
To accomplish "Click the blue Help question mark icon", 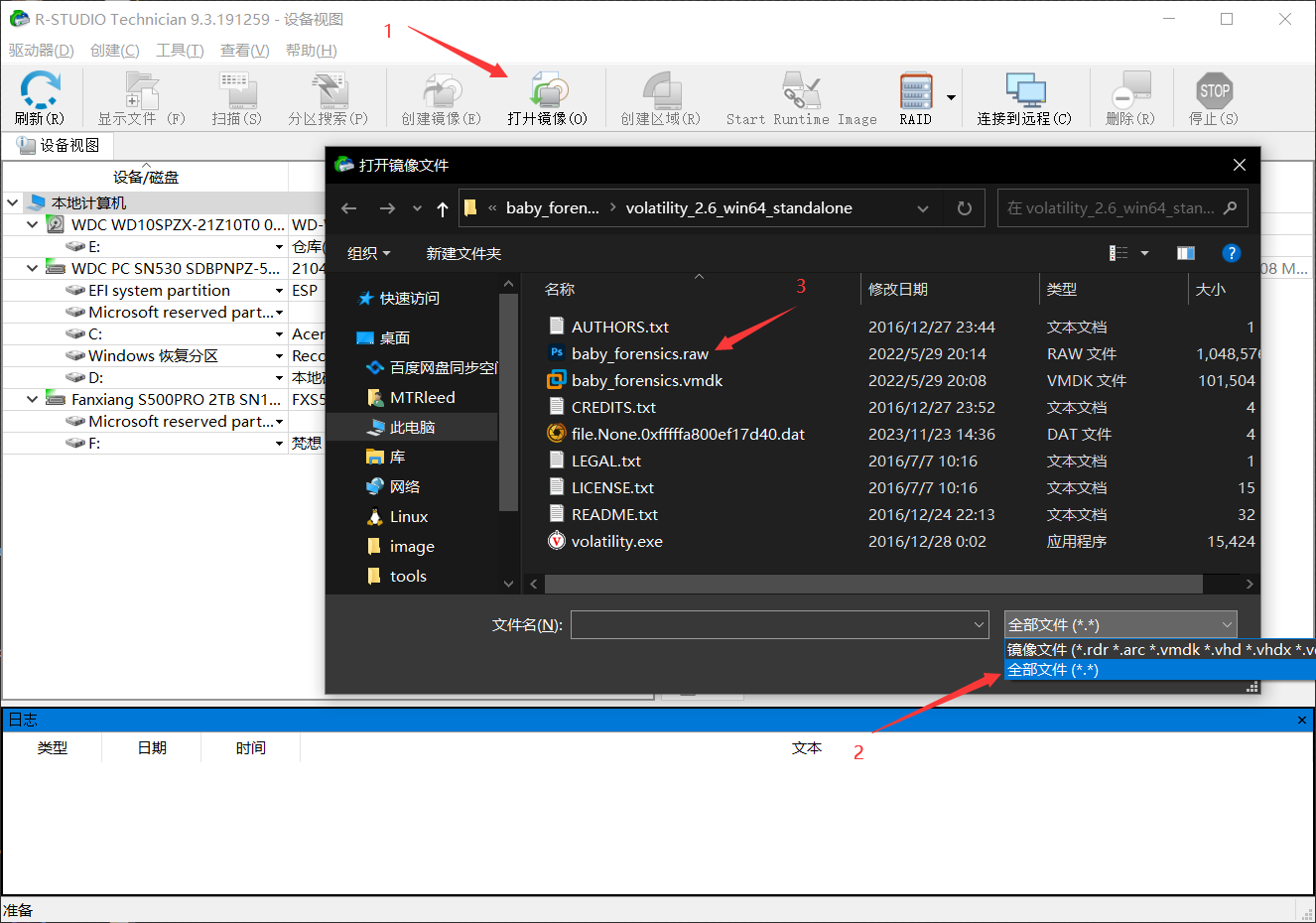I will coord(1232,253).
